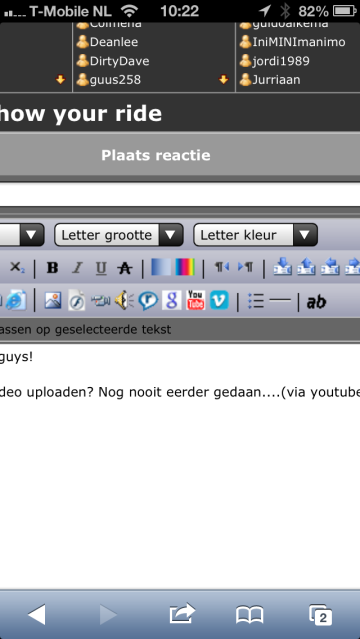Insert RealPlayer media

coord(148,301)
